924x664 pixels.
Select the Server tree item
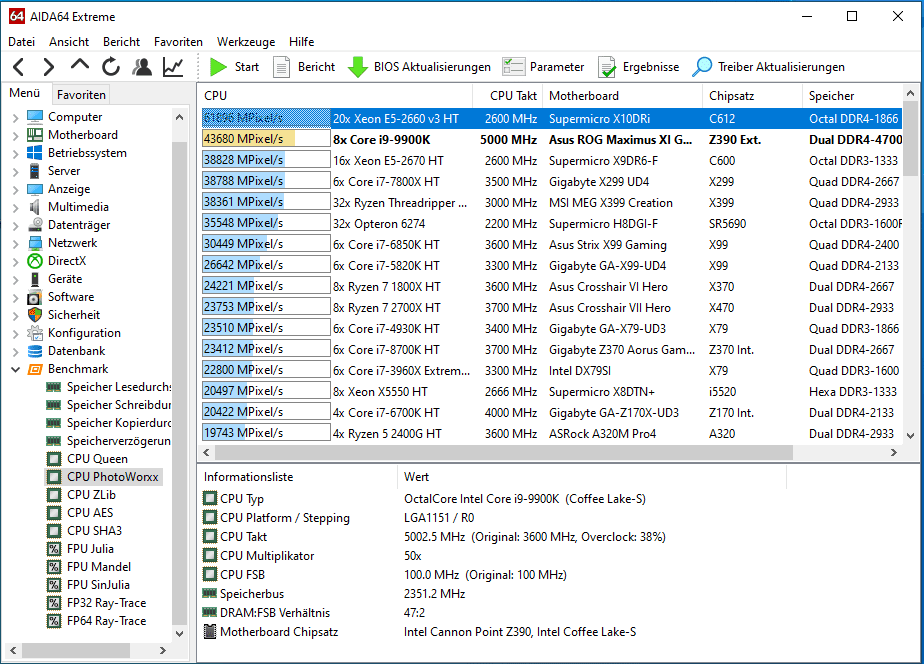point(64,171)
